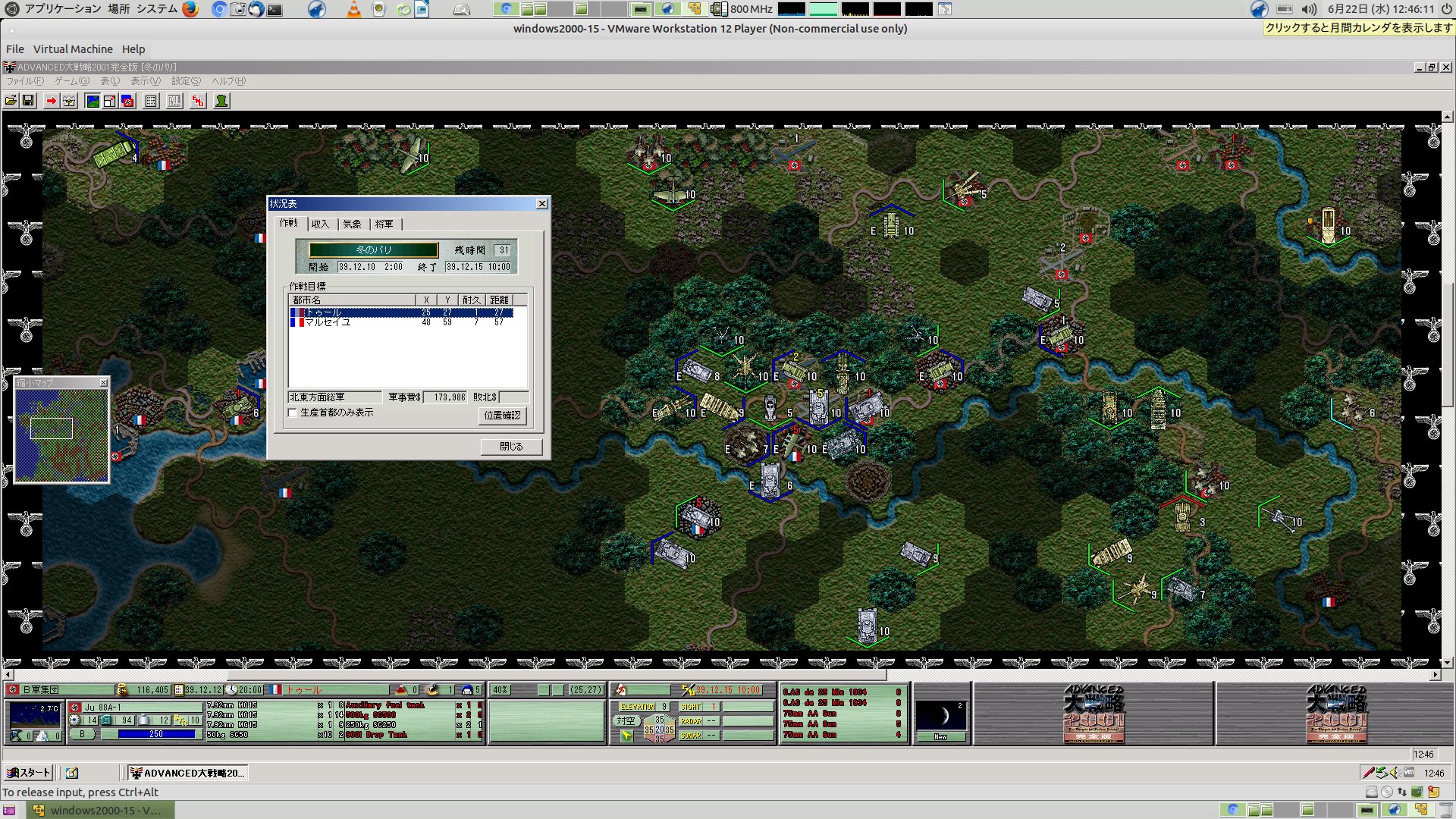Screen dimensions: 1456x819
Task: Click the Auxiliary Fuel tank weapon entry
Action: (384, 705)
